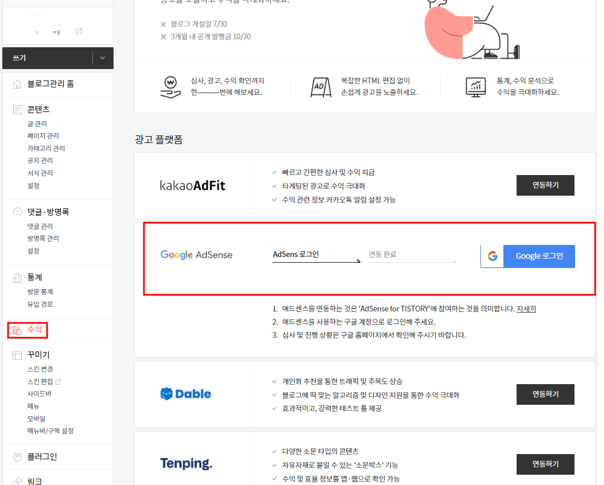View 유입 경로

pyautogui.click(x=40, y=304)
